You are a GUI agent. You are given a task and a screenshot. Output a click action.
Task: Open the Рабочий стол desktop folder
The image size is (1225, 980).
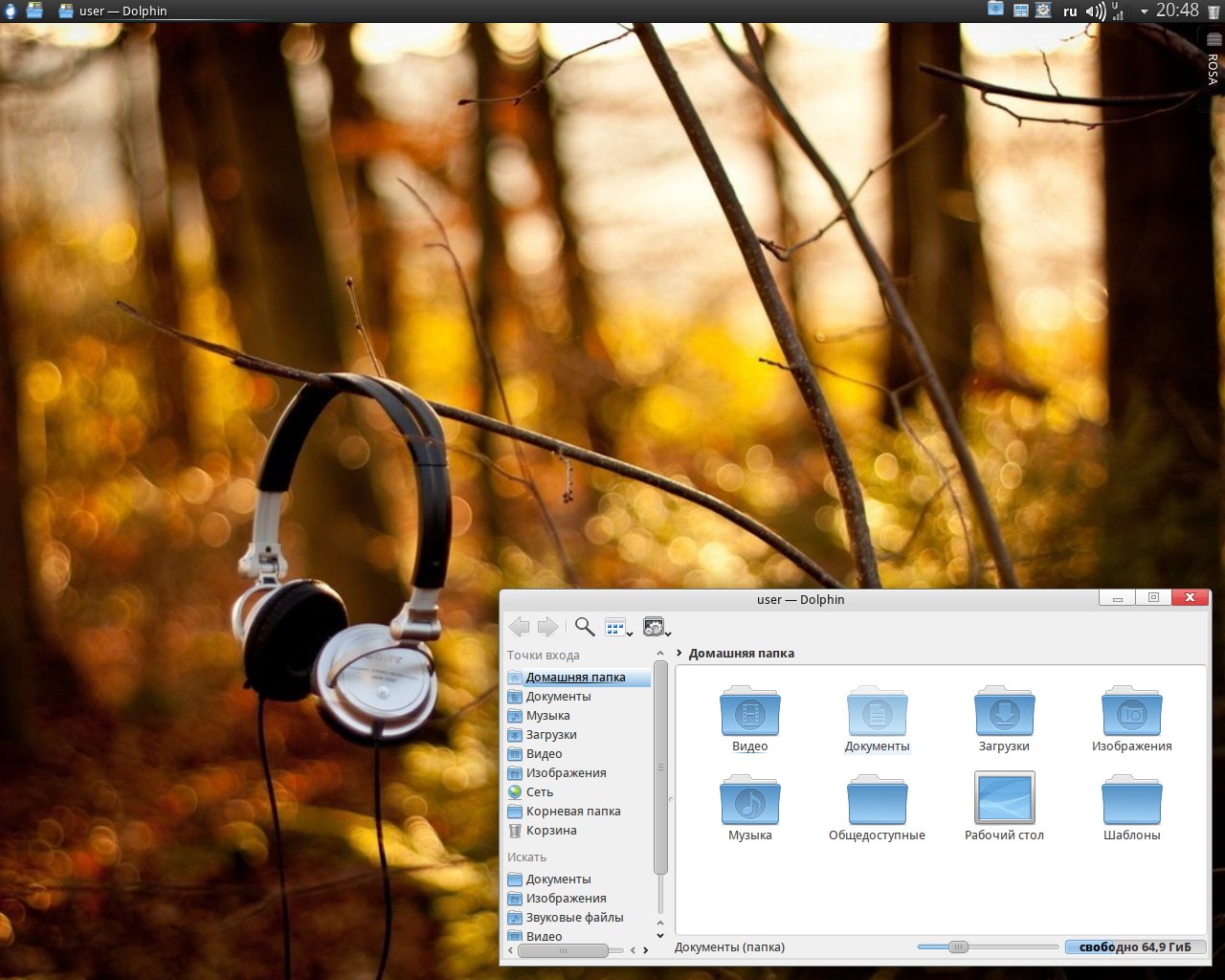tap(1004, 799)
